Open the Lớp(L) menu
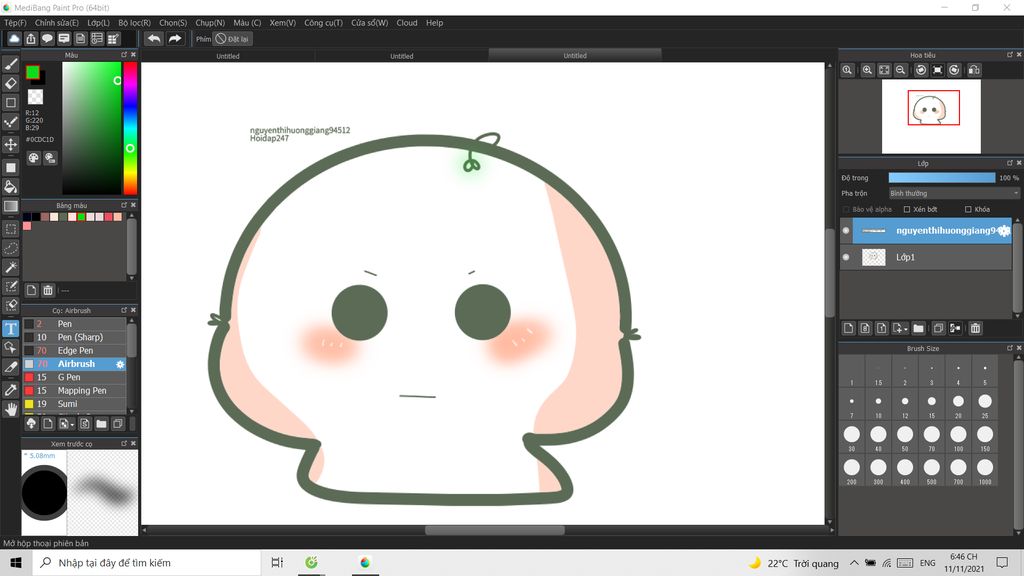The image size is (1024, 576). click(99, 23)
